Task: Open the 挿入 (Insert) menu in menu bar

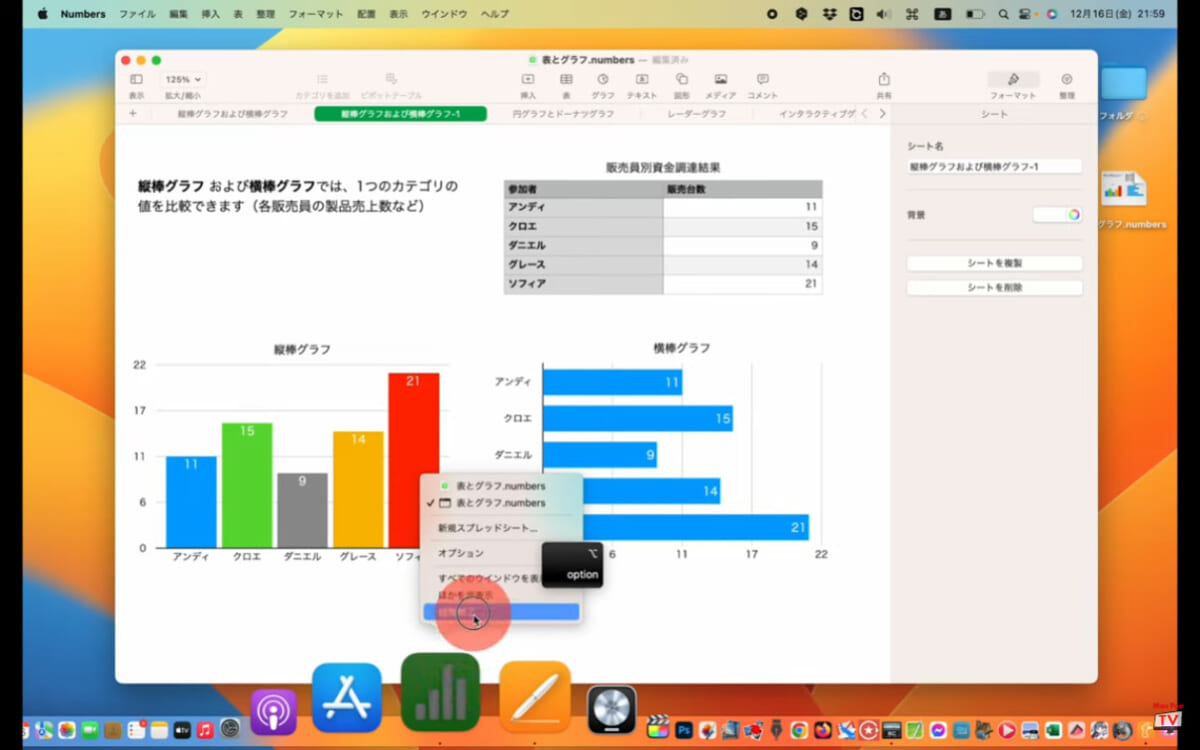Action: coord(210,14)
